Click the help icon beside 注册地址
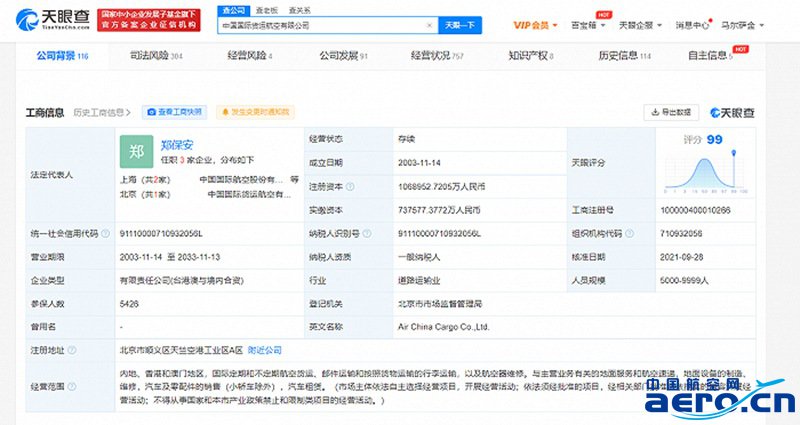The height and width of the screenshot is (425, 800). 72,351
